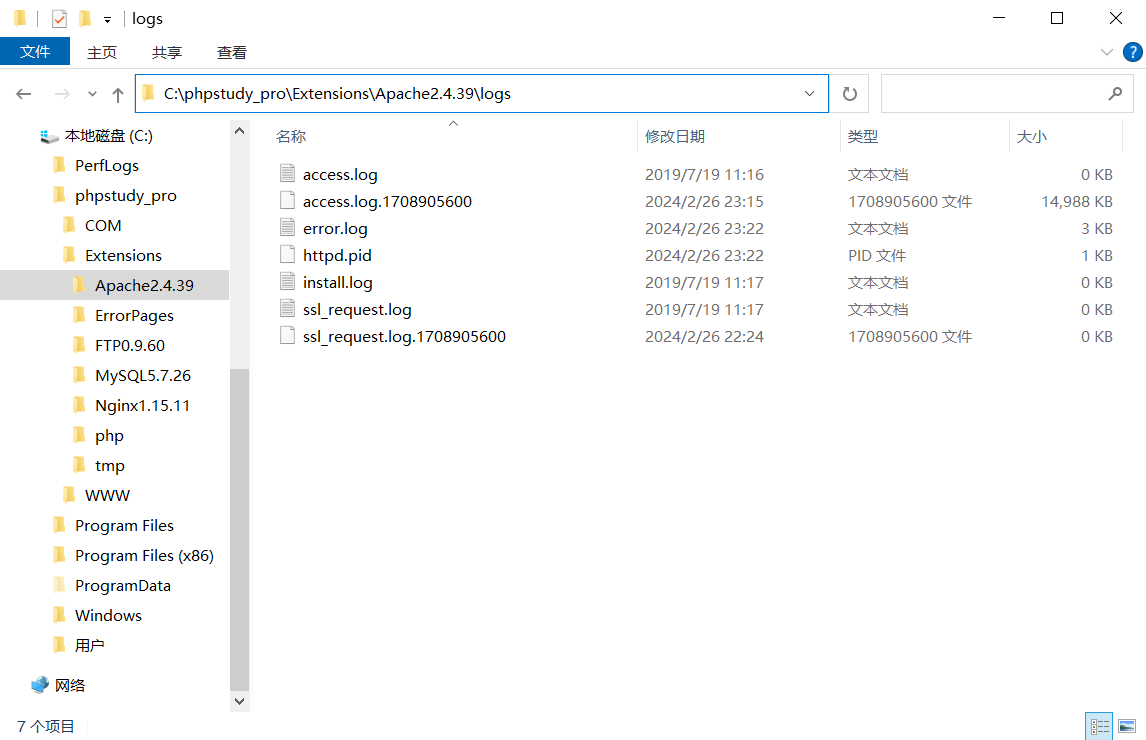Click navigation pane scroll up arrow
Viewport: 1146px width, 740px height.
pos(239,131)
